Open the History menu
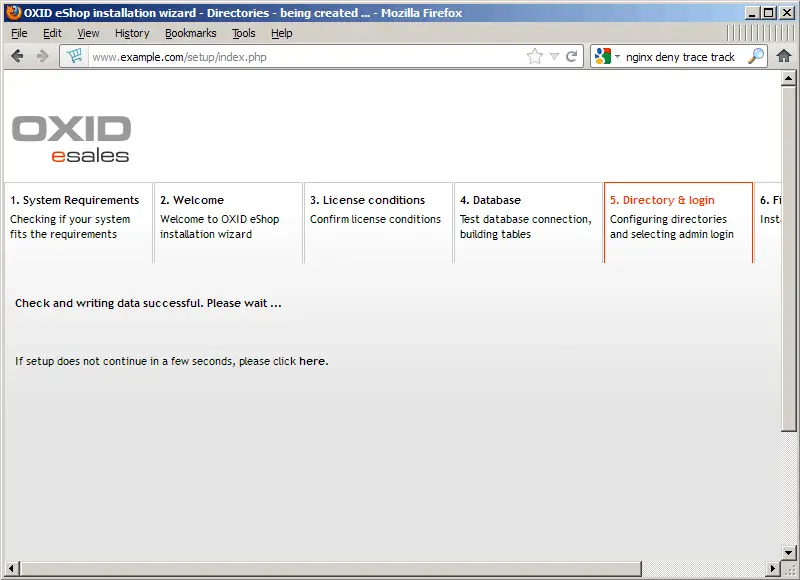 click(x=132, y=33)
